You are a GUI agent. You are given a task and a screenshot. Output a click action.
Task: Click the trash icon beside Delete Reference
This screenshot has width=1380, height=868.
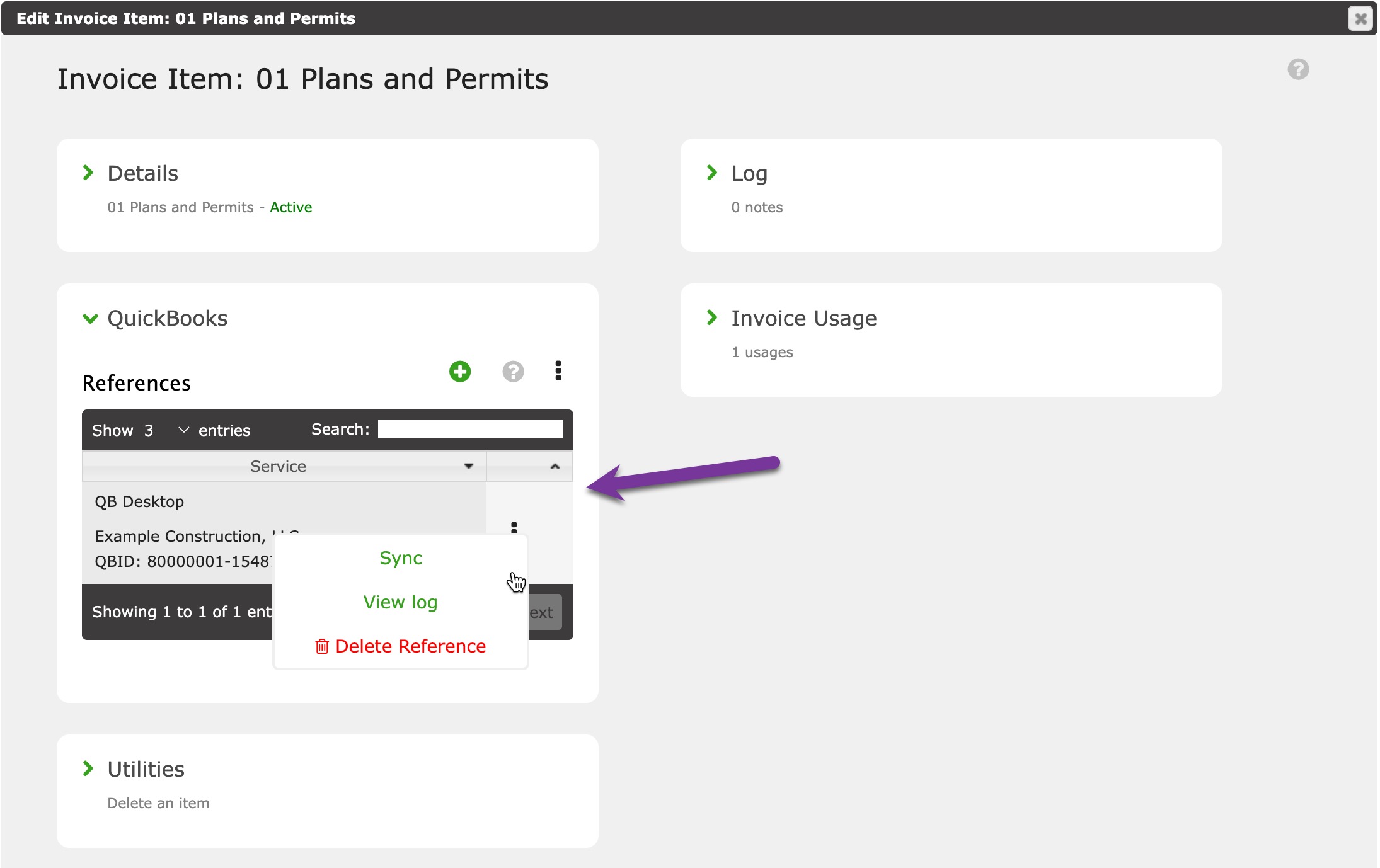pos(322,646)
